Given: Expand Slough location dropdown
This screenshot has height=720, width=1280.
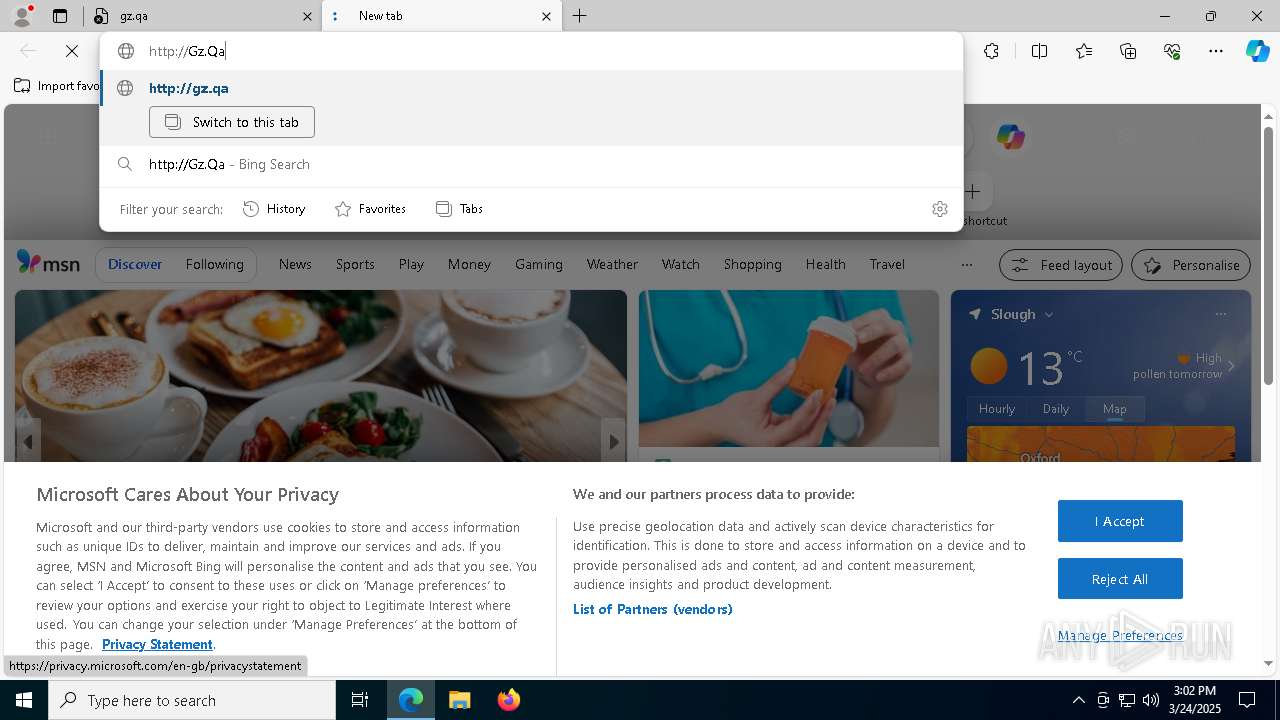Looking at the screenshot, I should click(x=1048, y=314).
